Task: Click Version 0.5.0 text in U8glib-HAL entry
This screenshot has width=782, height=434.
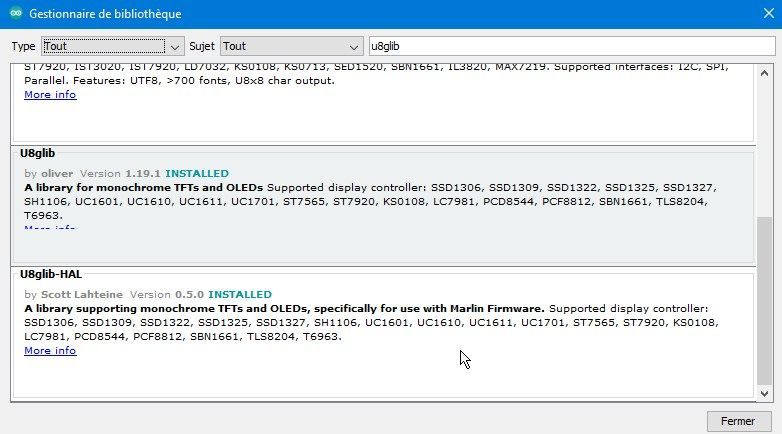Action: (167, 295)
